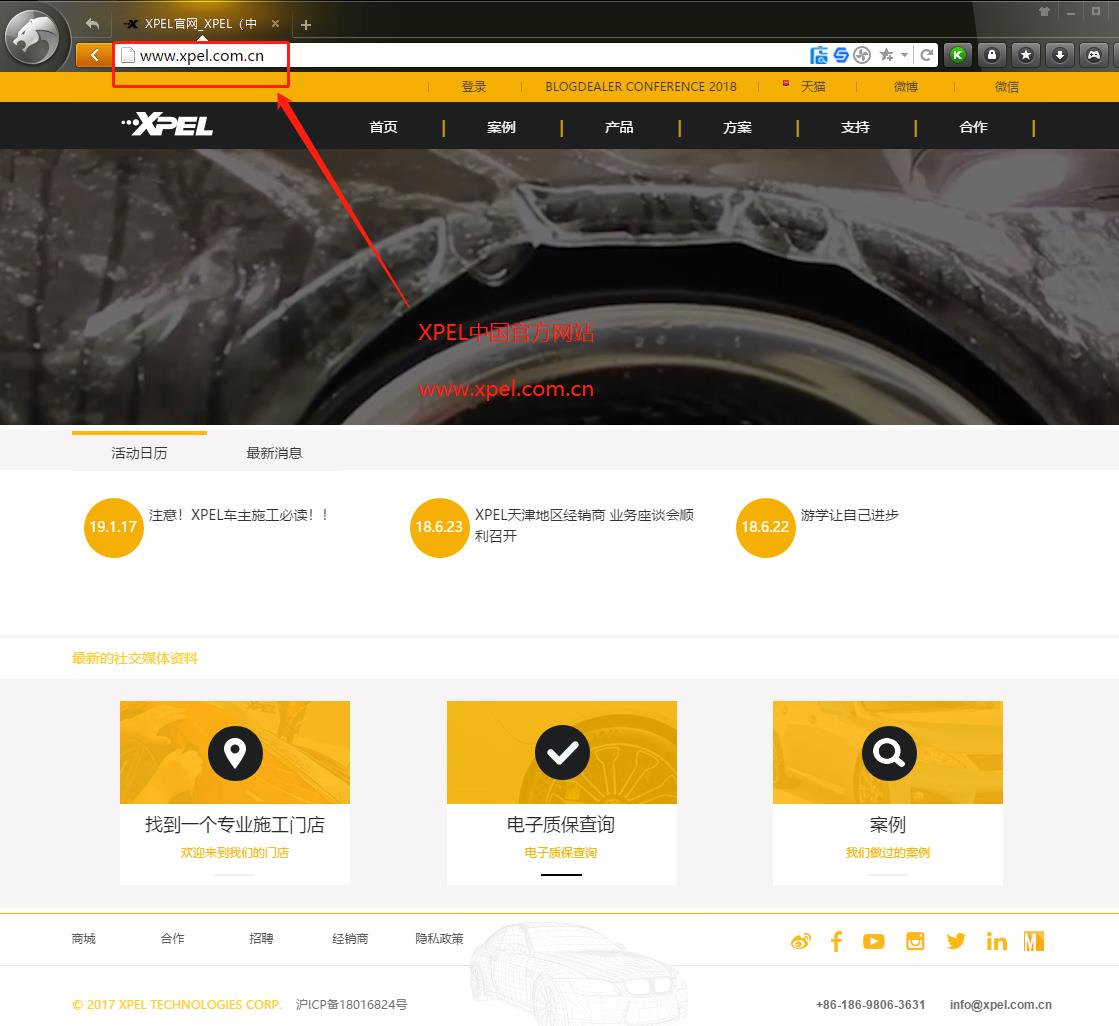
Task: Click the green K toolbar icon
Action: coord(958,55)
